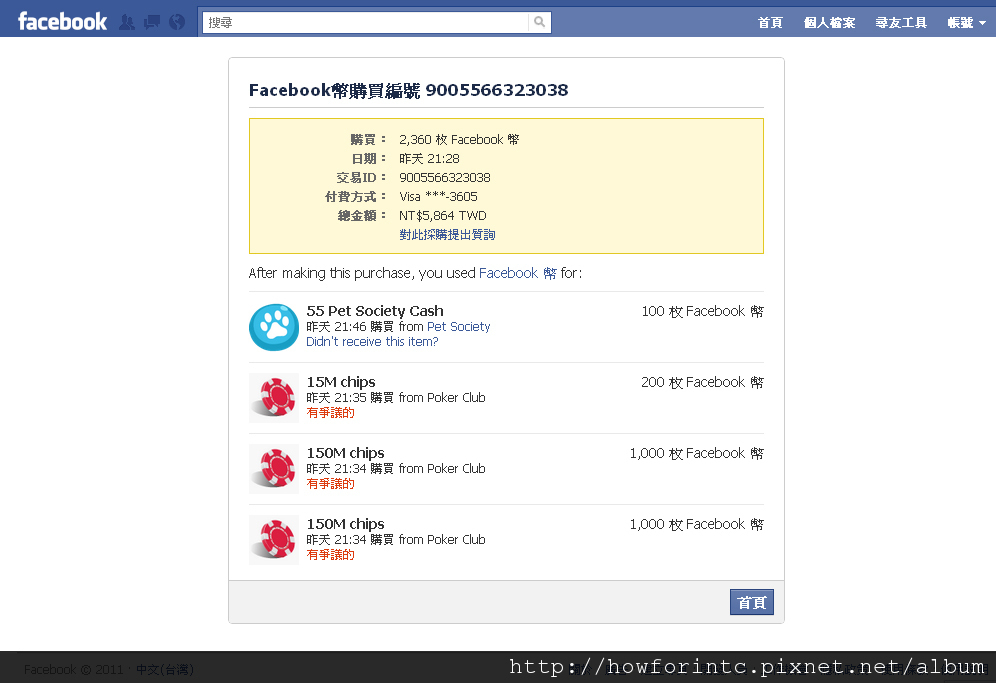Viewport: 996px width, 683px height.
Task: Click Visa ***-3605 payment method
Action: point(438,196)
